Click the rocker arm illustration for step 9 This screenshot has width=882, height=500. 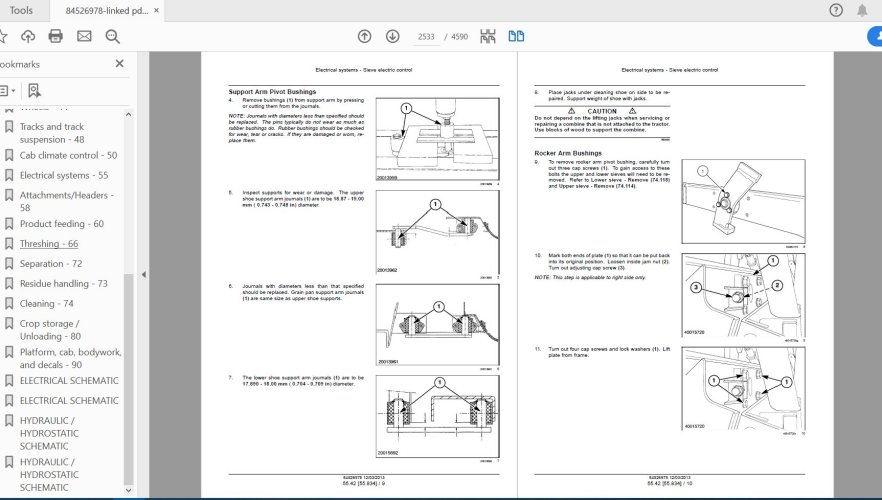click(743, 201)
